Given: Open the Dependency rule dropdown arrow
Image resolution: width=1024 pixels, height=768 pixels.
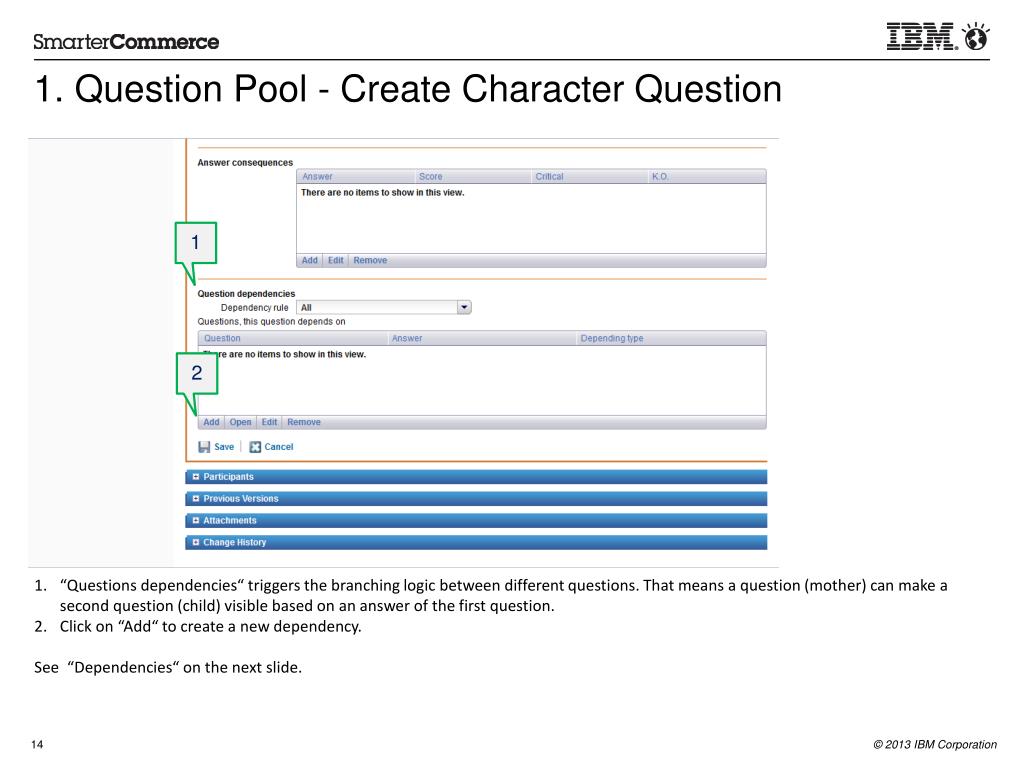Looking at the screenshot, I should pos(464,307).
